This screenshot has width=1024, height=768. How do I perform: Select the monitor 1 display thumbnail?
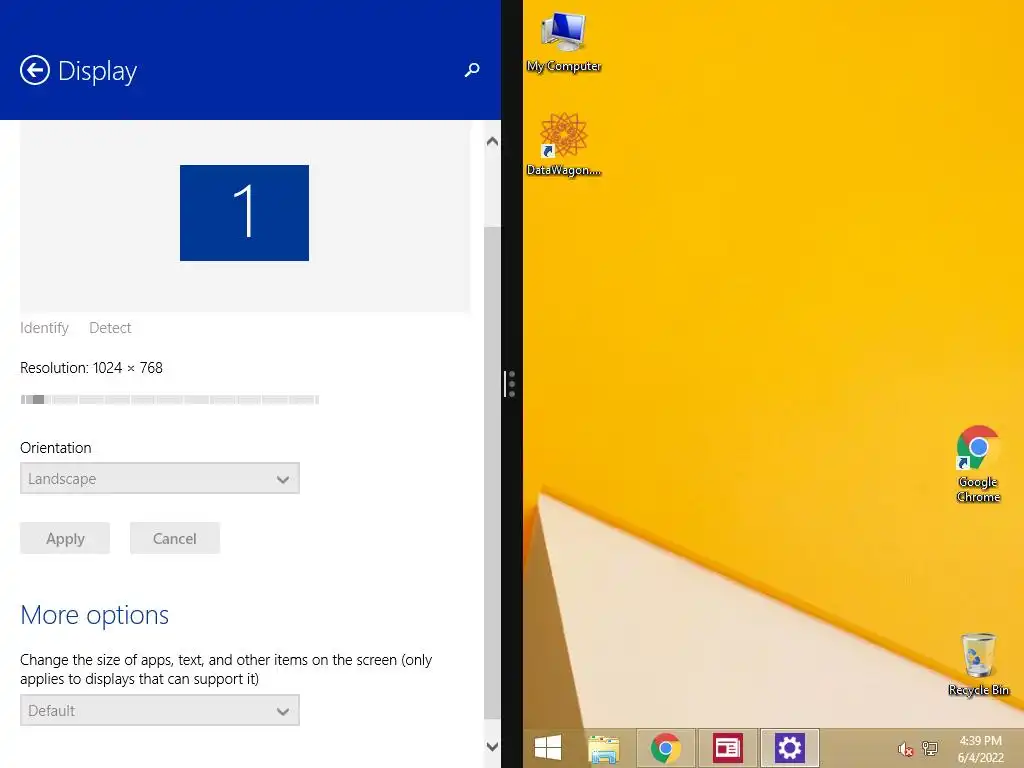pyautogui.click(x=244, y=213)
